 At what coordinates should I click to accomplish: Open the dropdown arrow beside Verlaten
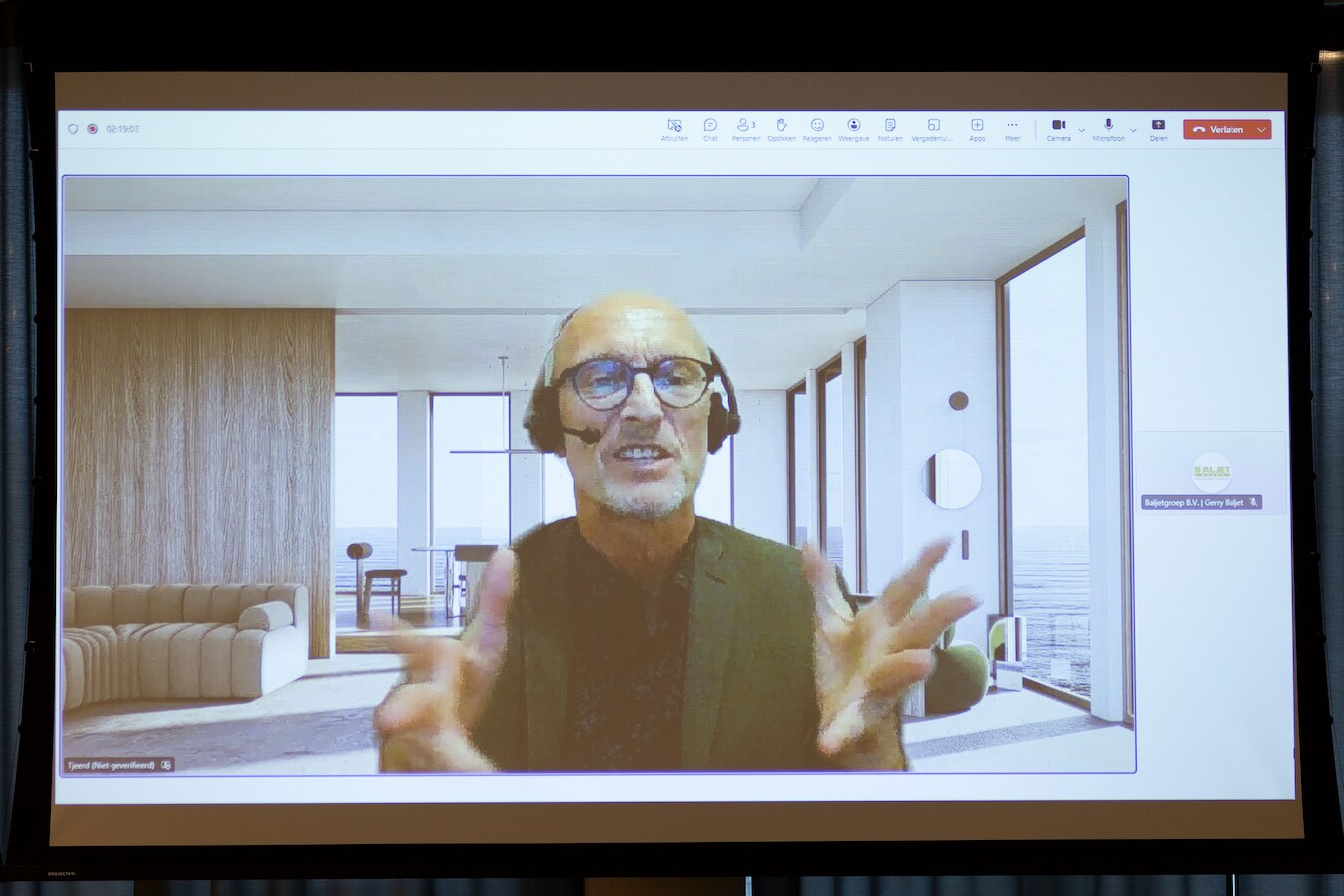tap(1262, 130)
